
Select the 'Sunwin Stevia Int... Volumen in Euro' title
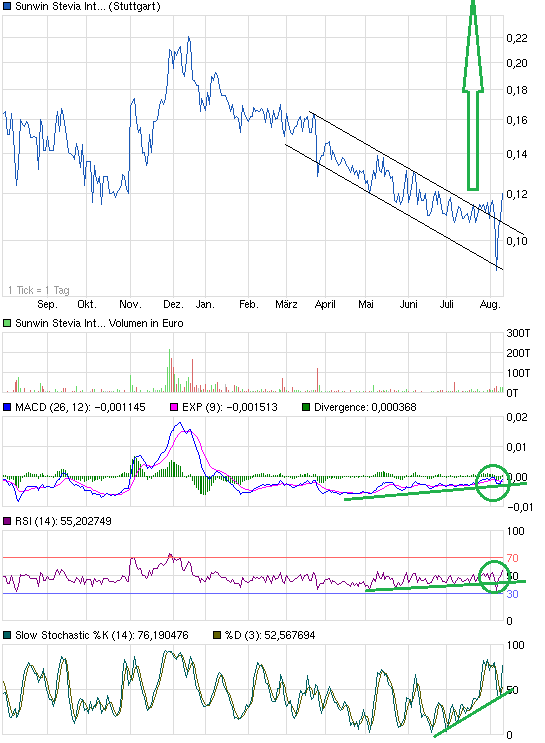tap(99, 323)
